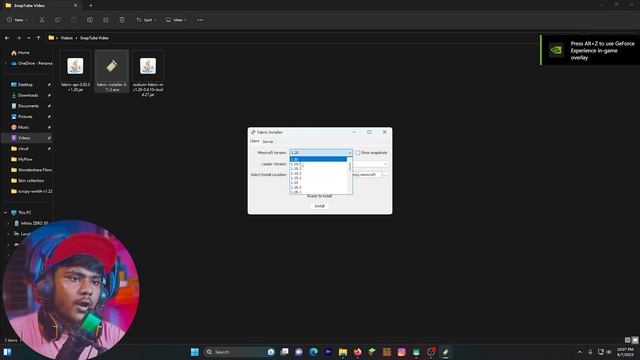Open the clock and date panel
The height and width of the screenshot is (360, 640).
click(624, 352)
